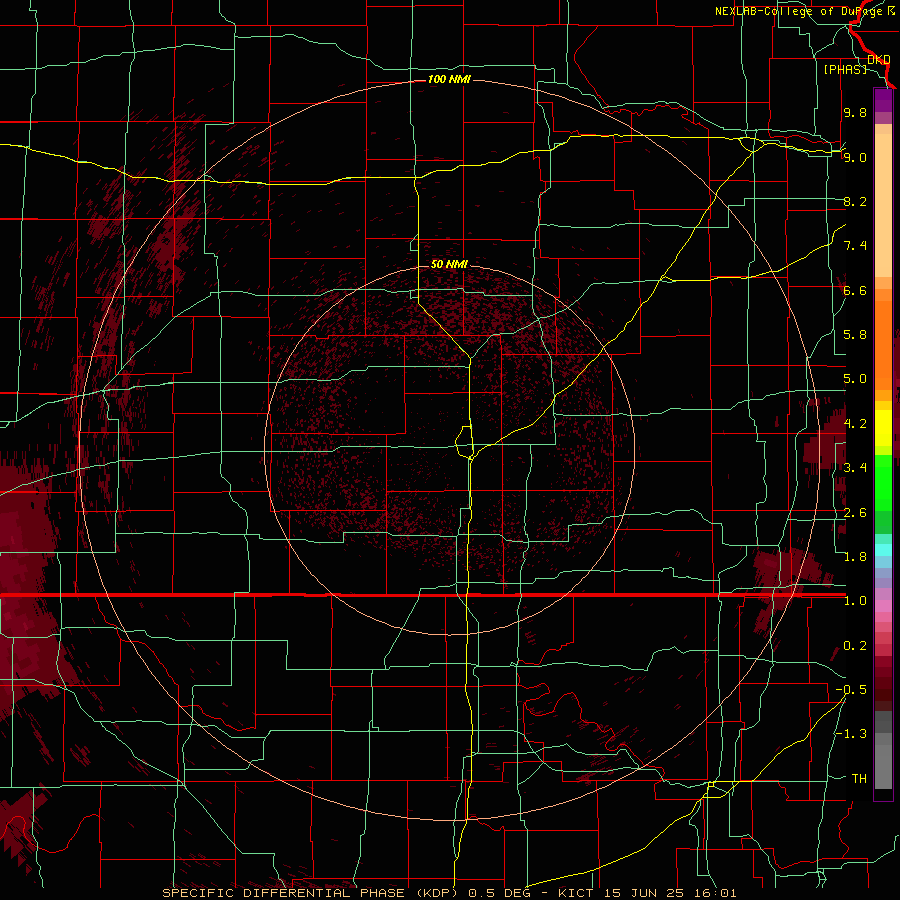The height and width of the screenshot is (900, 900).
Task: Click the 3.4 scale value
Action: [855, 468]
